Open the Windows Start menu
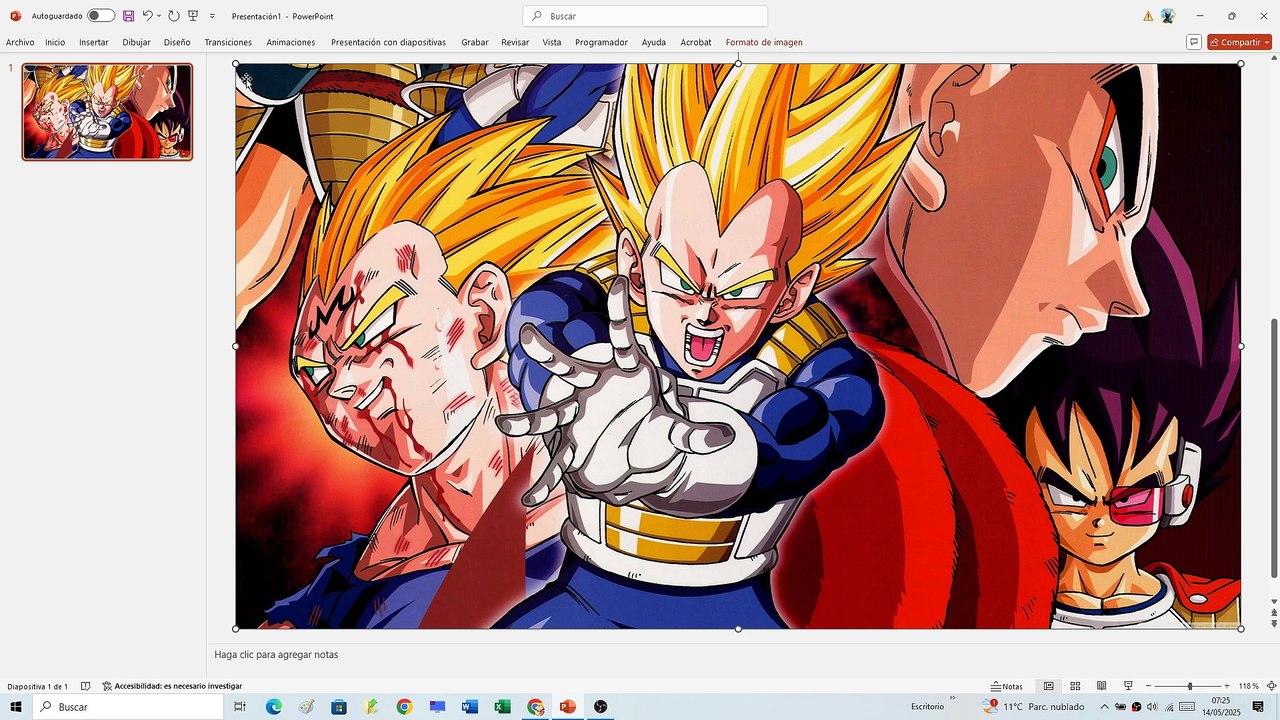 tap(16, 707)
